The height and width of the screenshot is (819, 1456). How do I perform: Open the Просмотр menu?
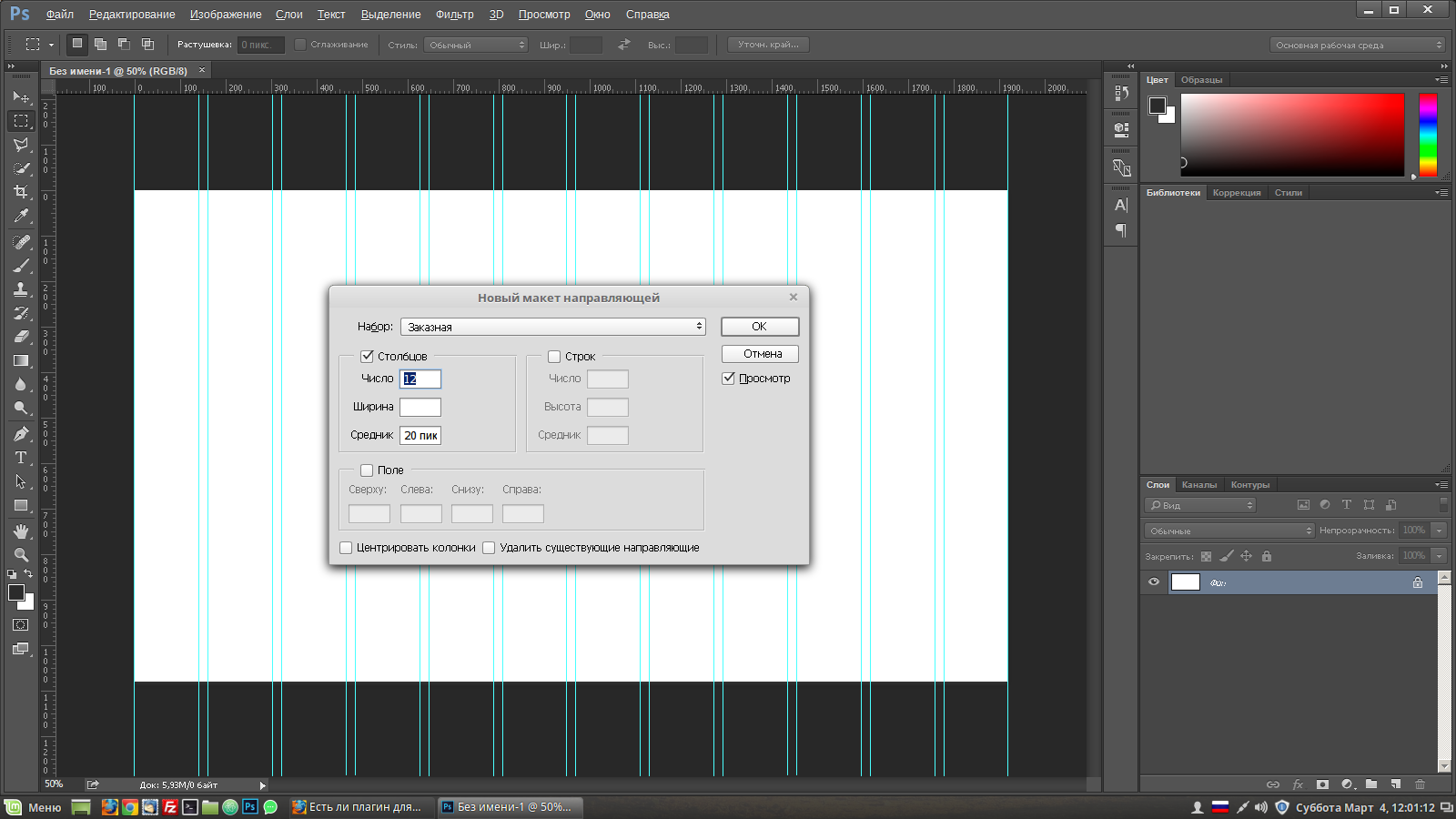(x=544, y=15)
